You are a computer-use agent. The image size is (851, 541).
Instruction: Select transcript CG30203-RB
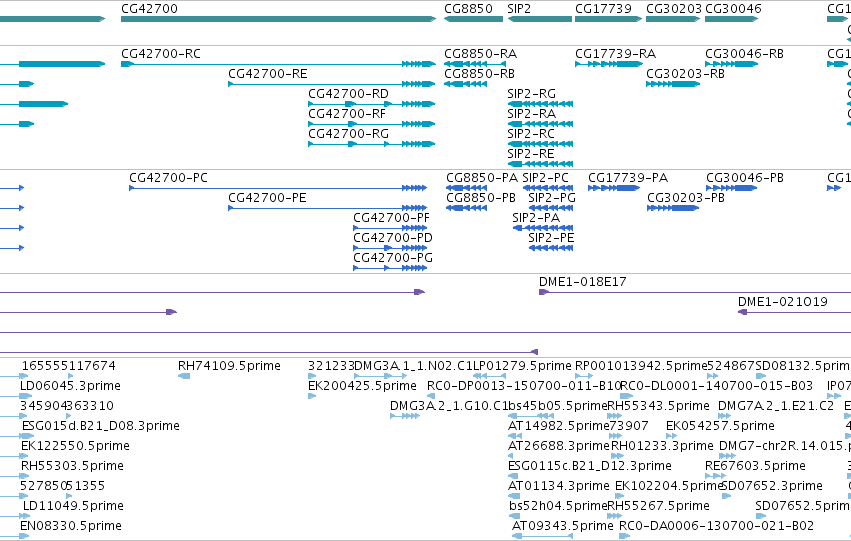click(673, 84)
